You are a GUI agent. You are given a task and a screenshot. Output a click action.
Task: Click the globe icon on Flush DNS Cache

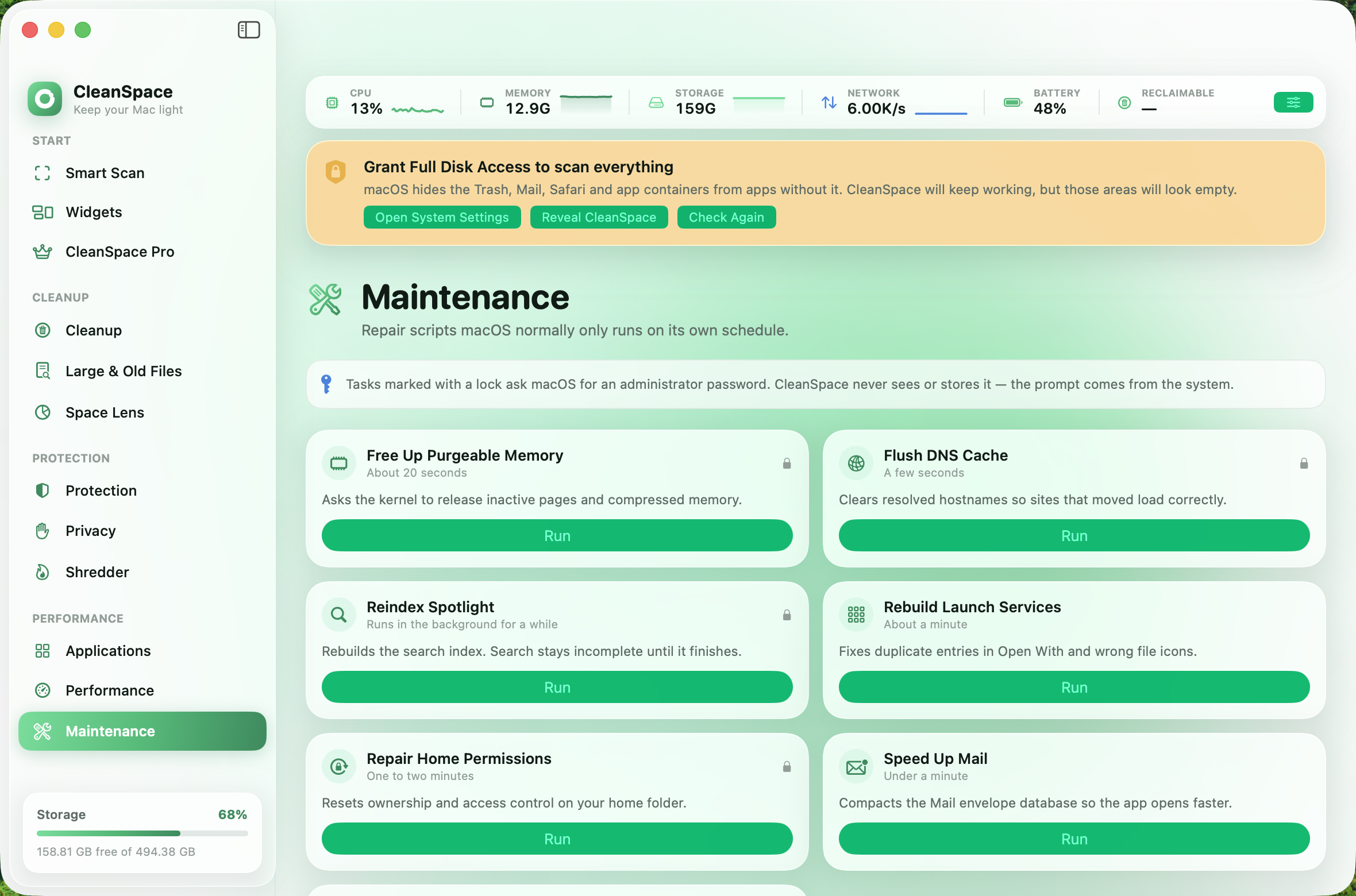pos(856,463)
